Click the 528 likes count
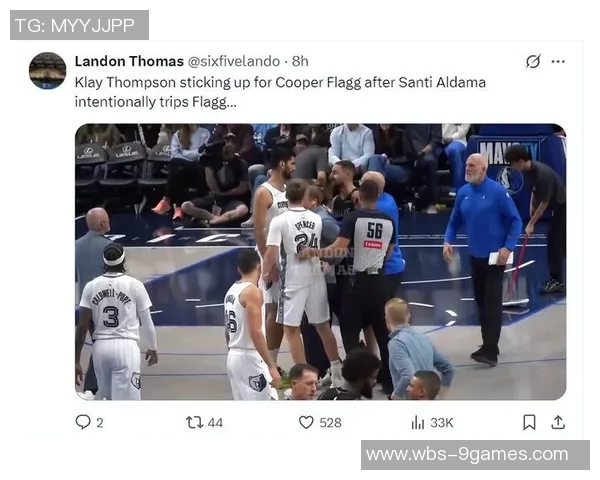 point(331,423)
